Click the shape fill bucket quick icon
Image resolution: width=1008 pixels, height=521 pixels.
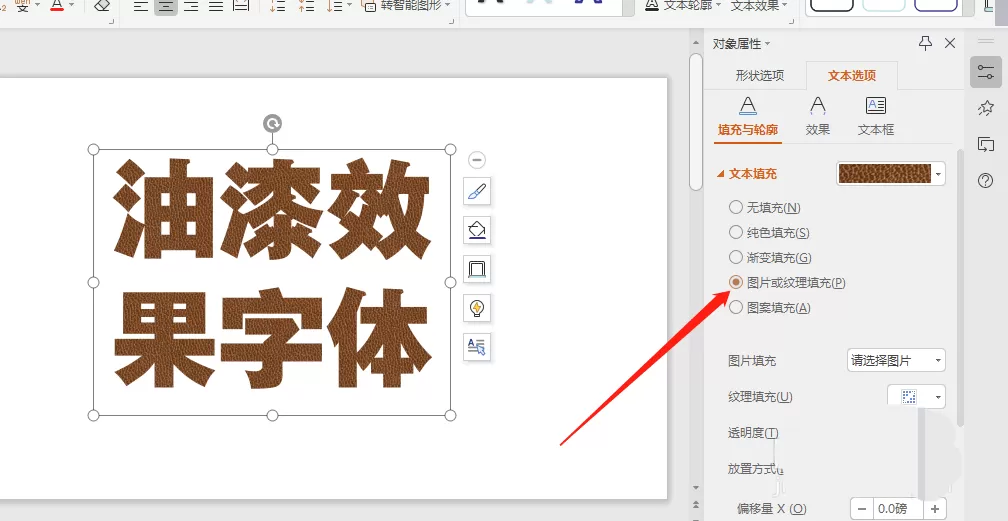(x=477, y=230)
